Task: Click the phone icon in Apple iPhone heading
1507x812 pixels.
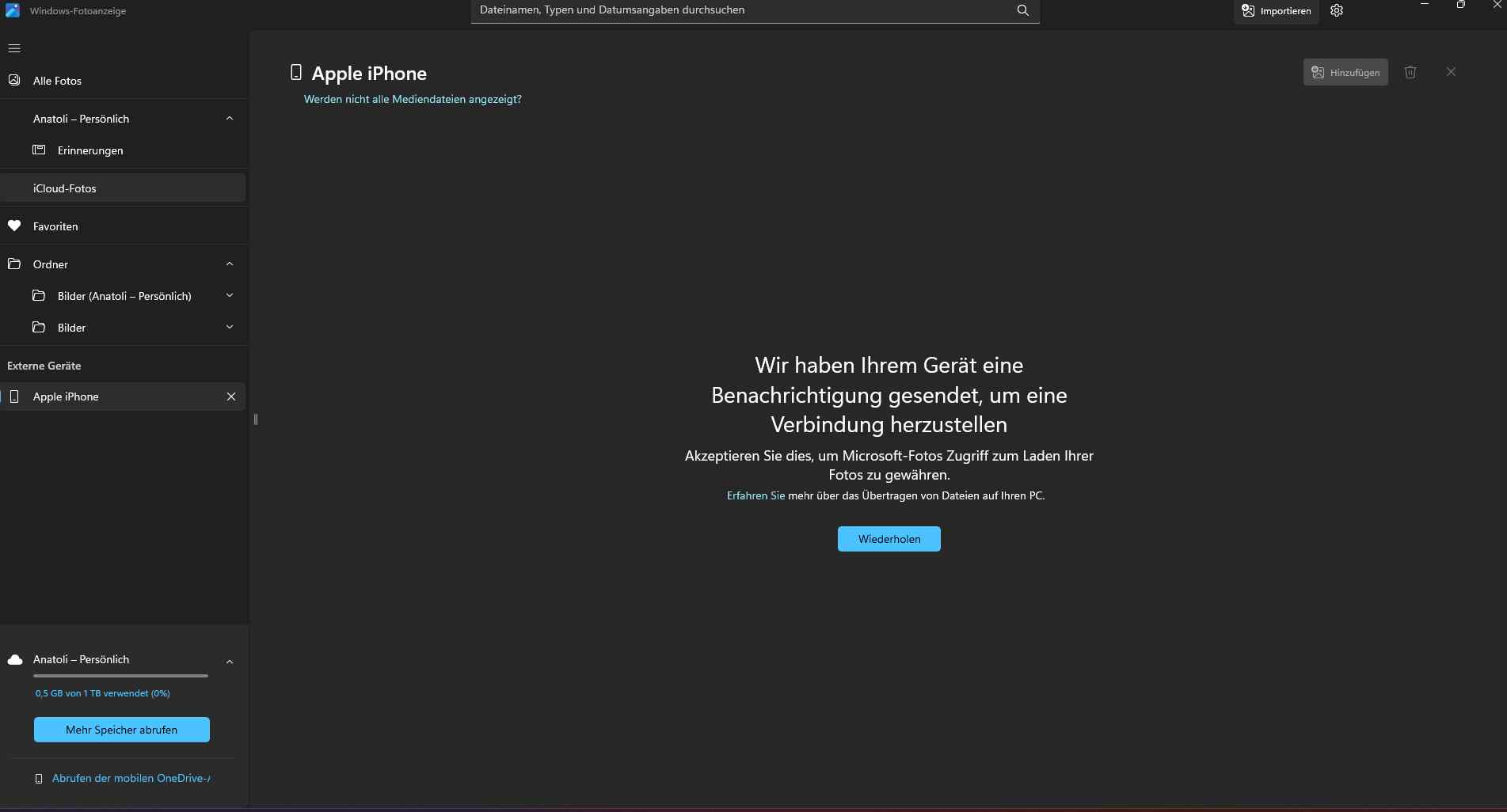Action: coord(296,72)
